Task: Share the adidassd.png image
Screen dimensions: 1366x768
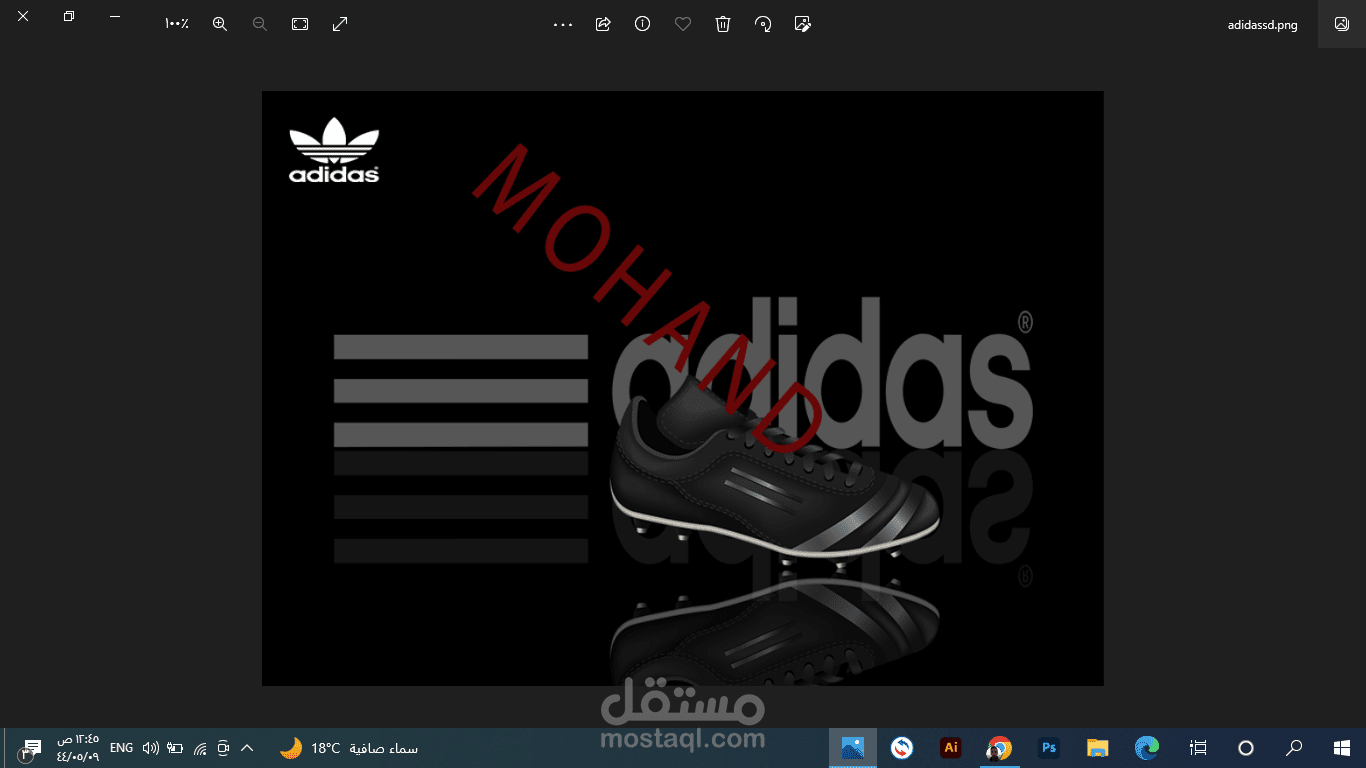Action: 603,24
